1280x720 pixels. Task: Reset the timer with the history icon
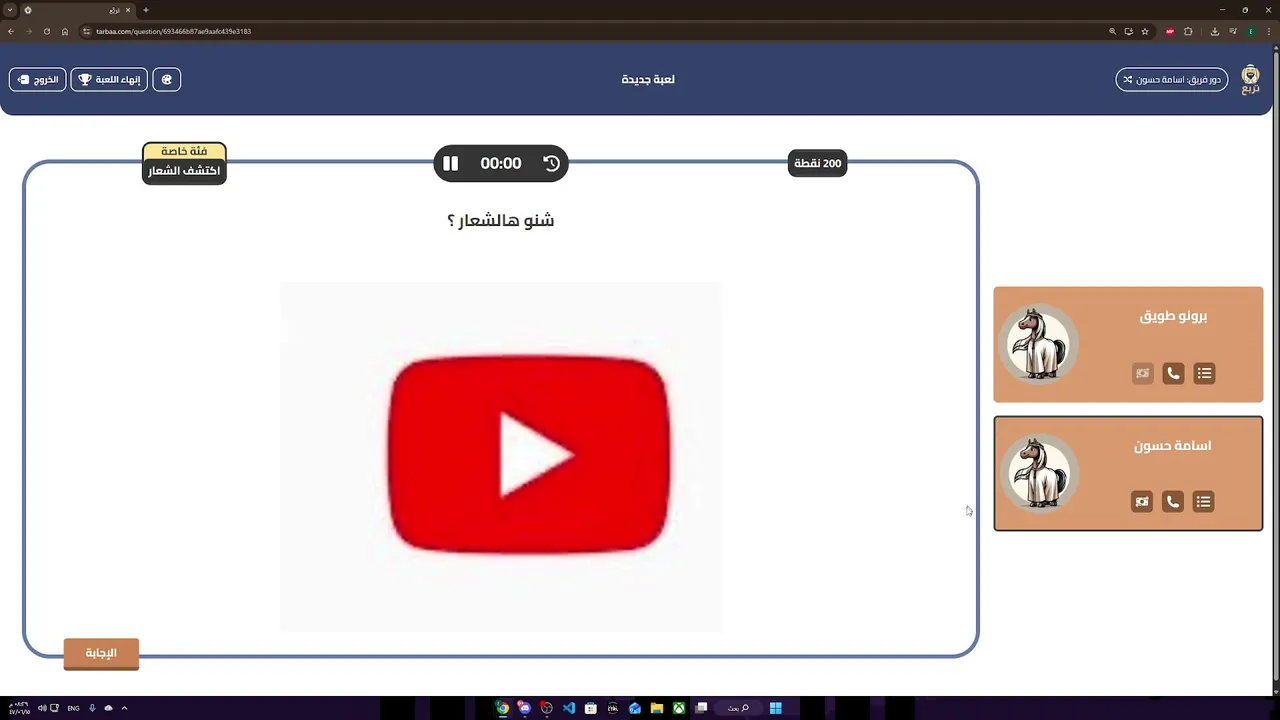(552, 163)
